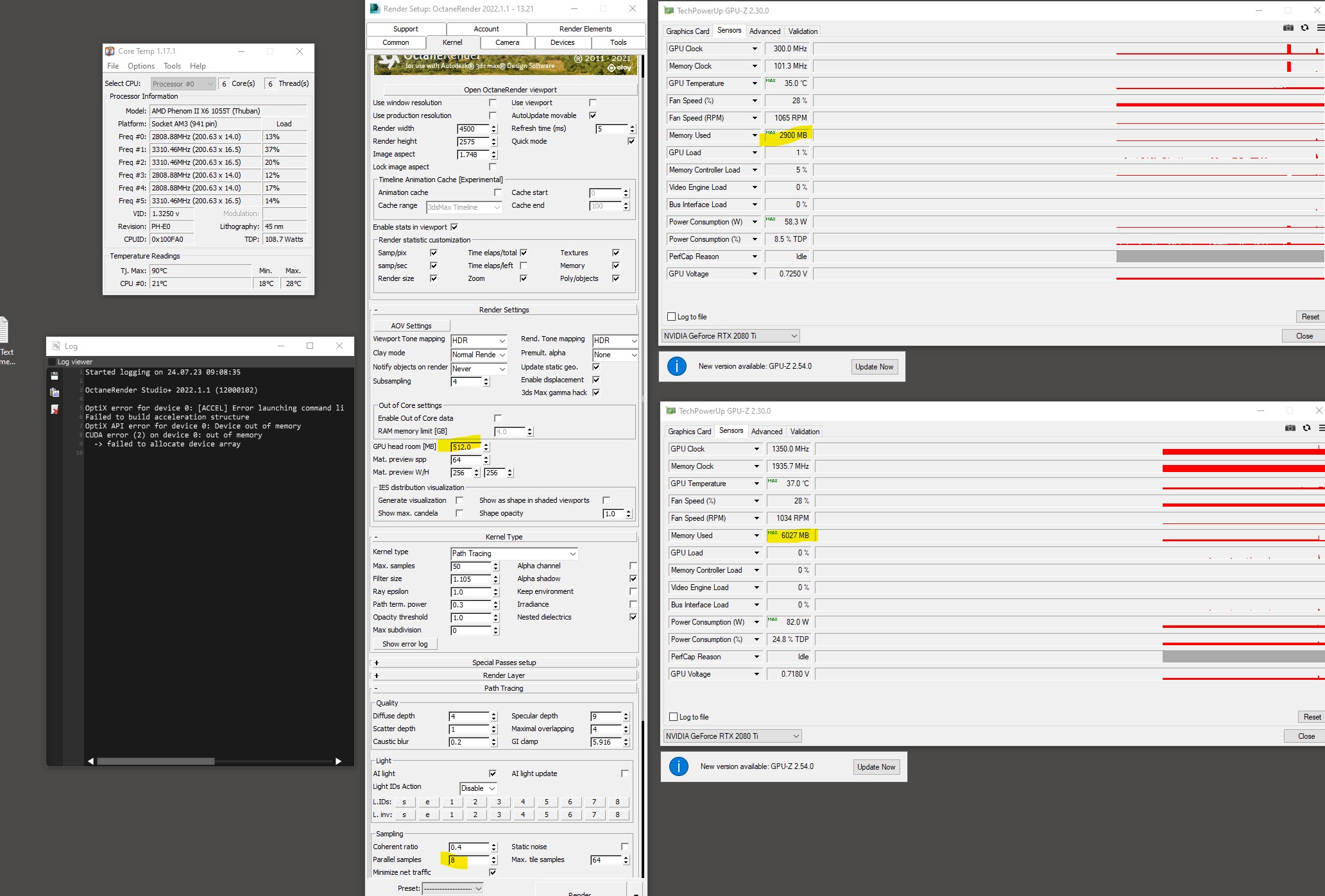The height and width of the screenshot is (896, 1325).
Task: Open the Tools menu in Core Temp
Action: pyautogui.click(x=172, y=66)
